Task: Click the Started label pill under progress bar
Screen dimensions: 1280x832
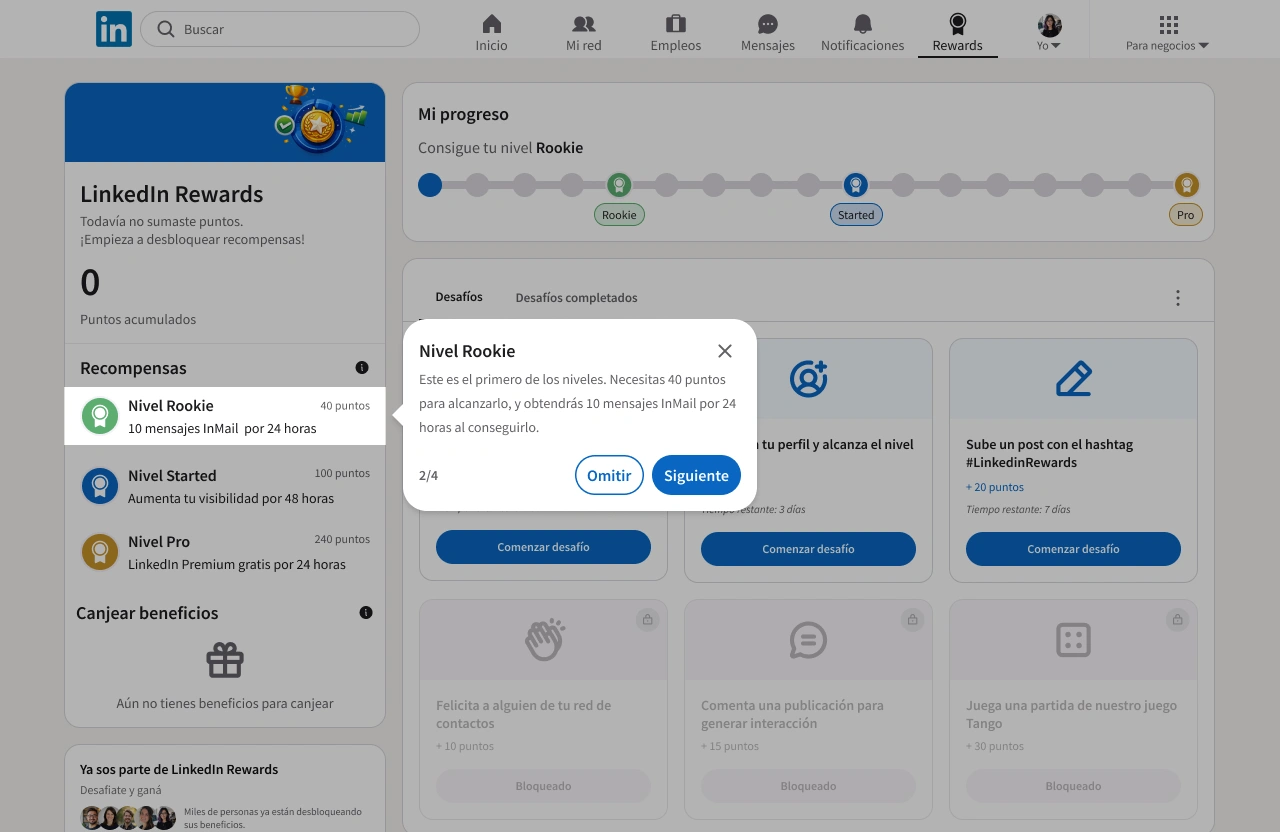Action: 856,214
